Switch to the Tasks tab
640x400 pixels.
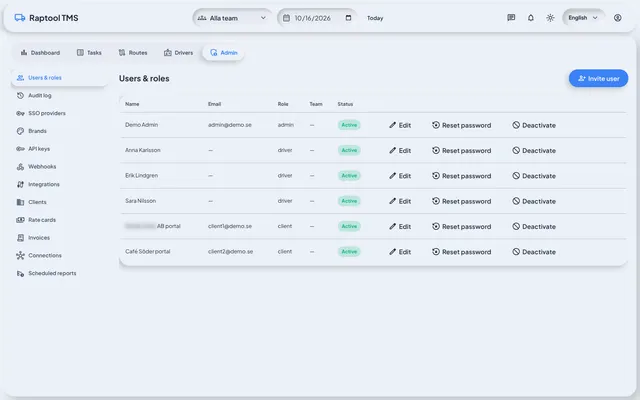pos(89,53)
